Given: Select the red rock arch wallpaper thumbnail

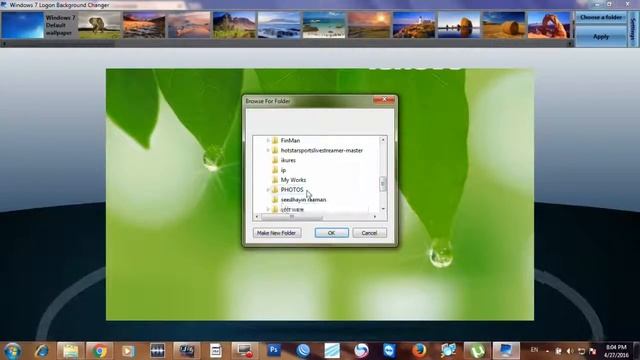Looking at the screenshot, I should click(549, 25).
